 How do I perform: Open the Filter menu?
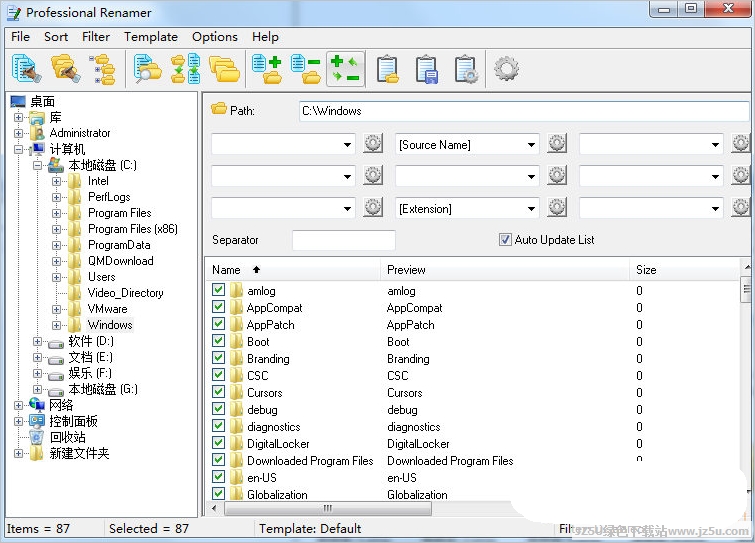(x=96, y=37)
